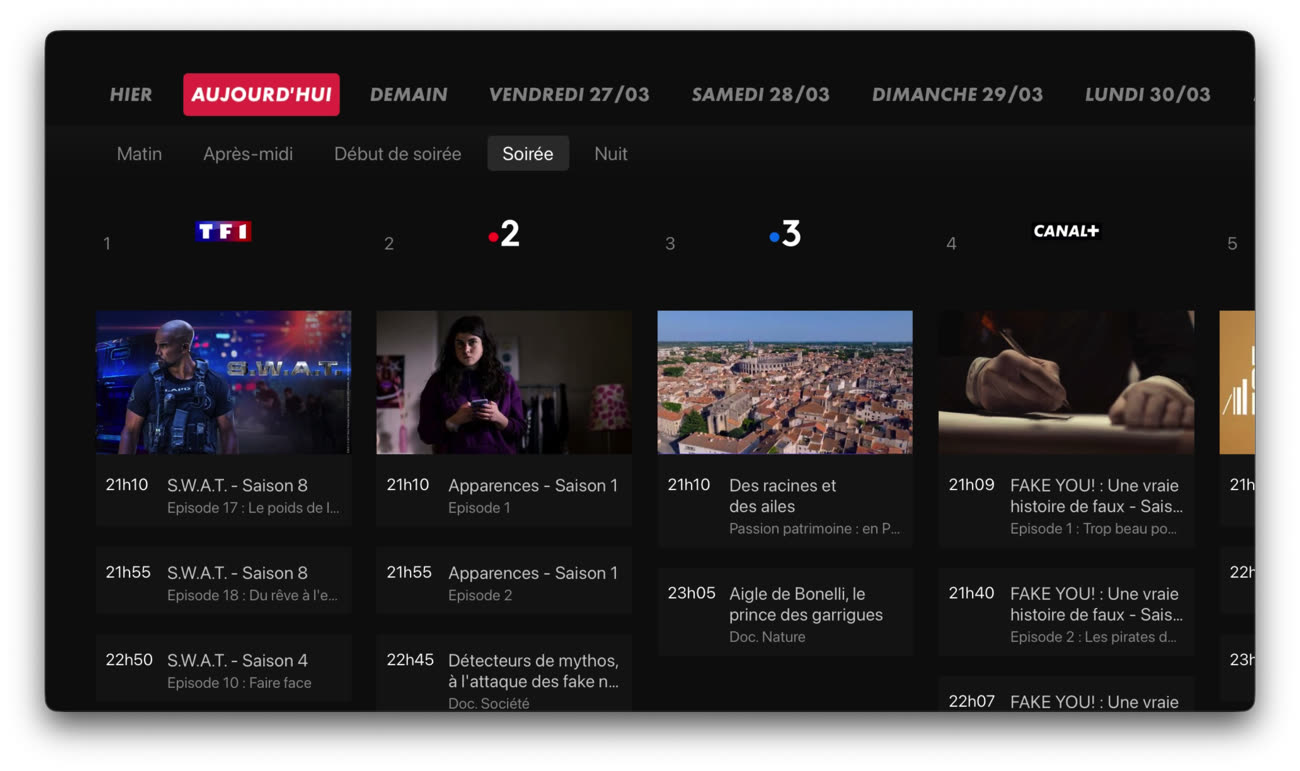This screenshot has height=771, width=1300.
Task: Select the France 3 channel logo
Action: (x=785, y=234)
